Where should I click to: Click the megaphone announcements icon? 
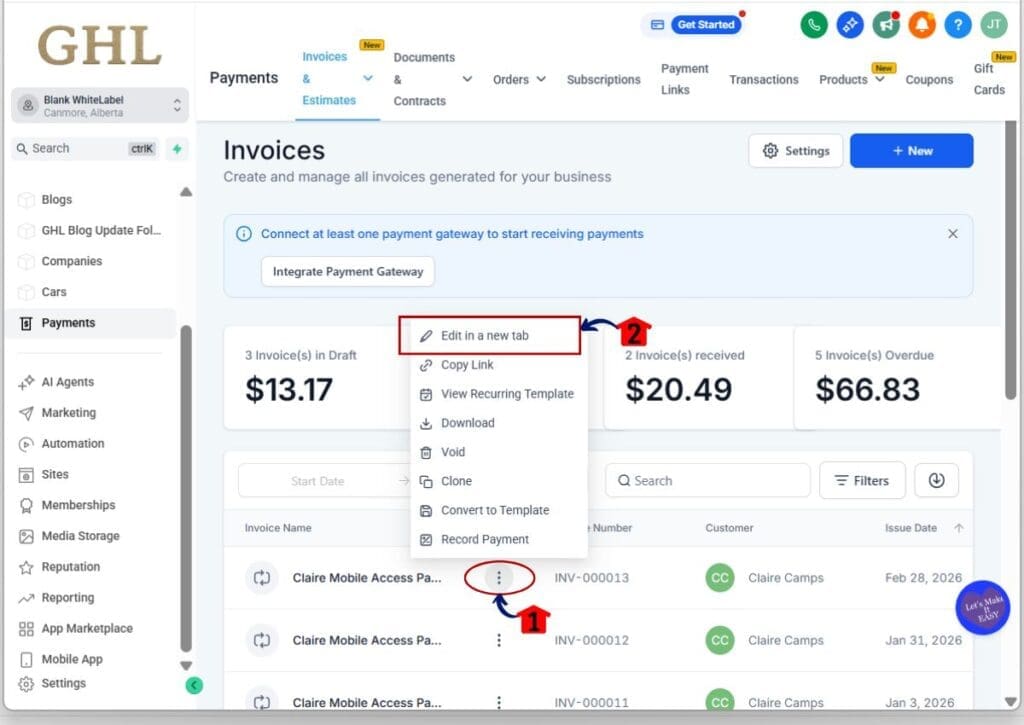[x=886, y=25]
